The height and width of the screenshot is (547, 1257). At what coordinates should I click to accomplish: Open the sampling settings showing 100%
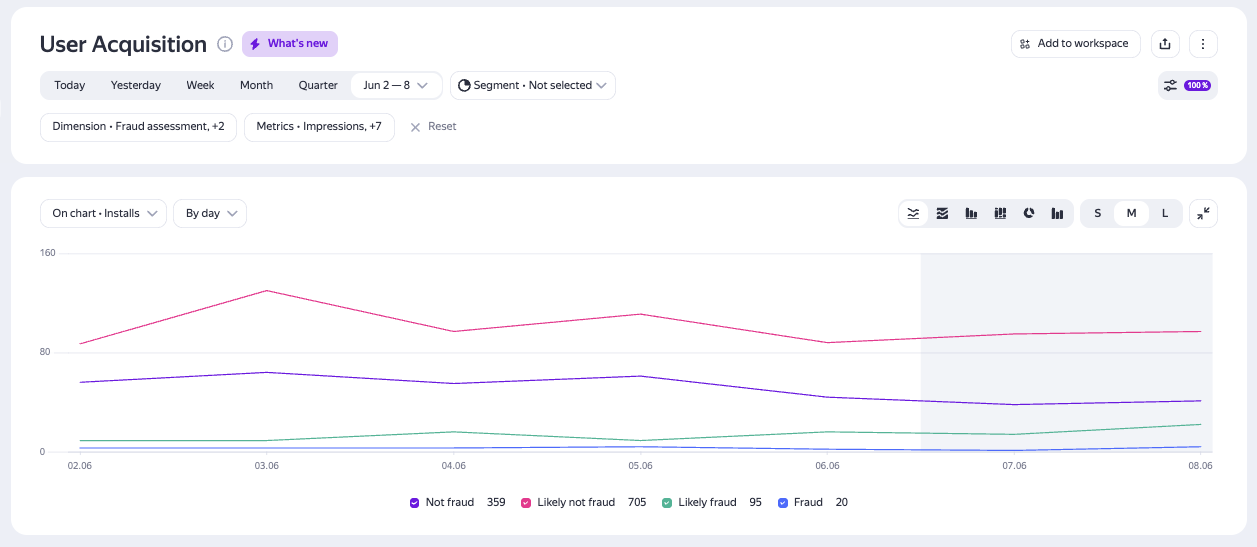(x=1188, y=86)
